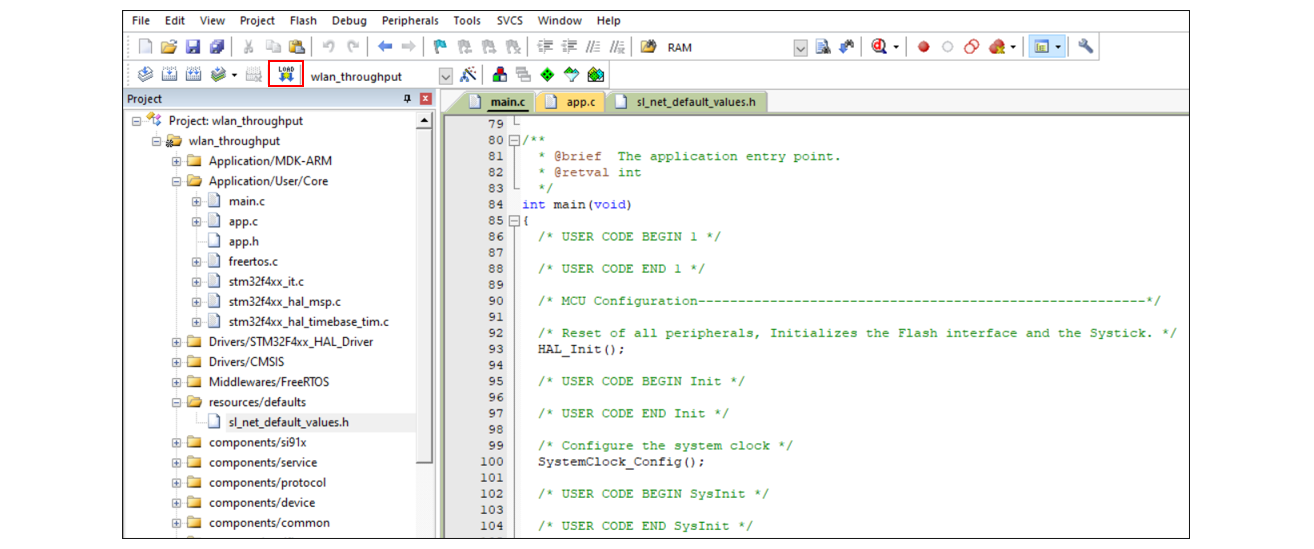Select stm32f4xx_it.c in the project tree
The height and width of the screenshot is (549, 1314).
[x=266, y=282]
